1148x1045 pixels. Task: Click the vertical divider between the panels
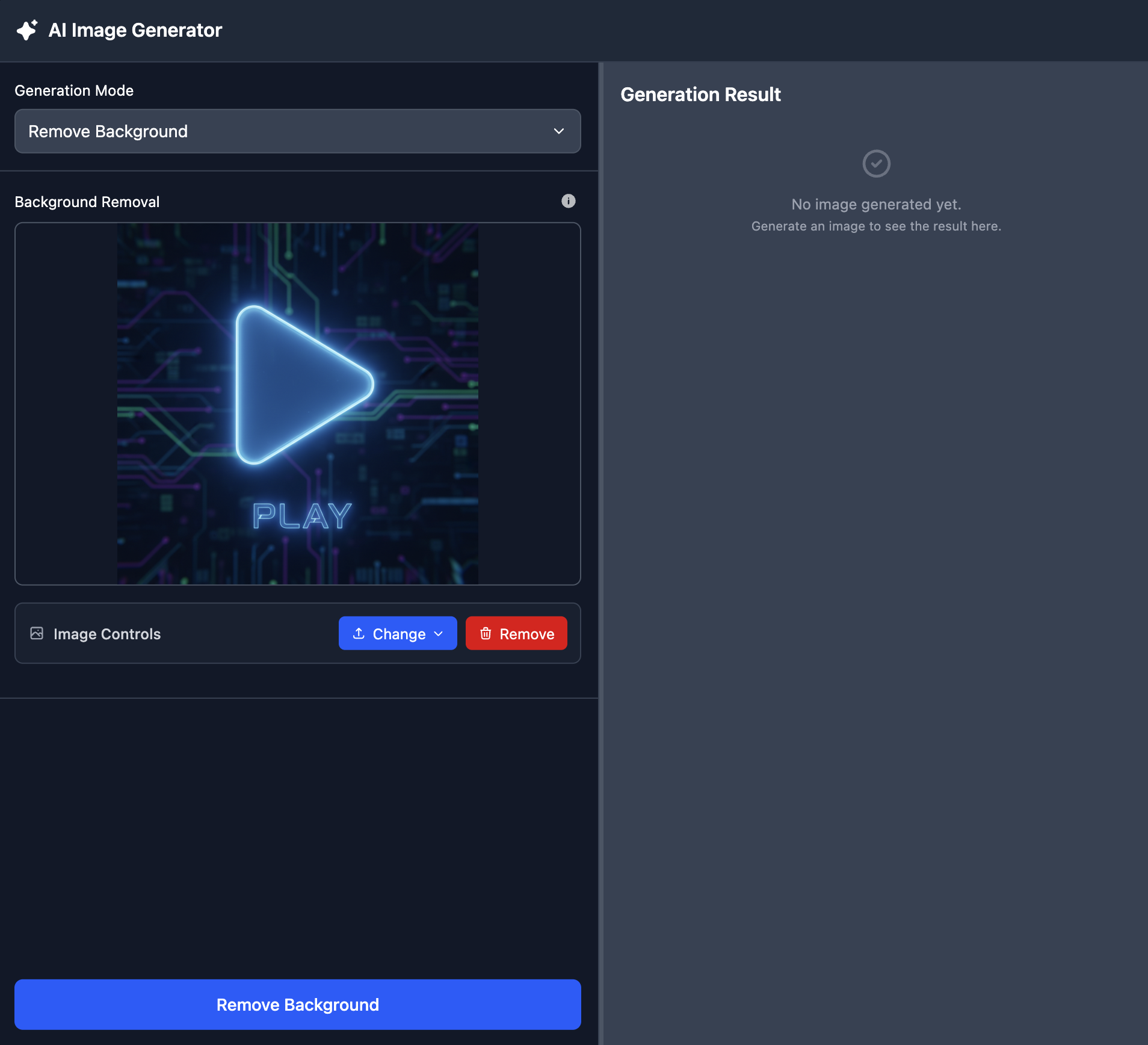pyautogui.click(x=600, y=542)
